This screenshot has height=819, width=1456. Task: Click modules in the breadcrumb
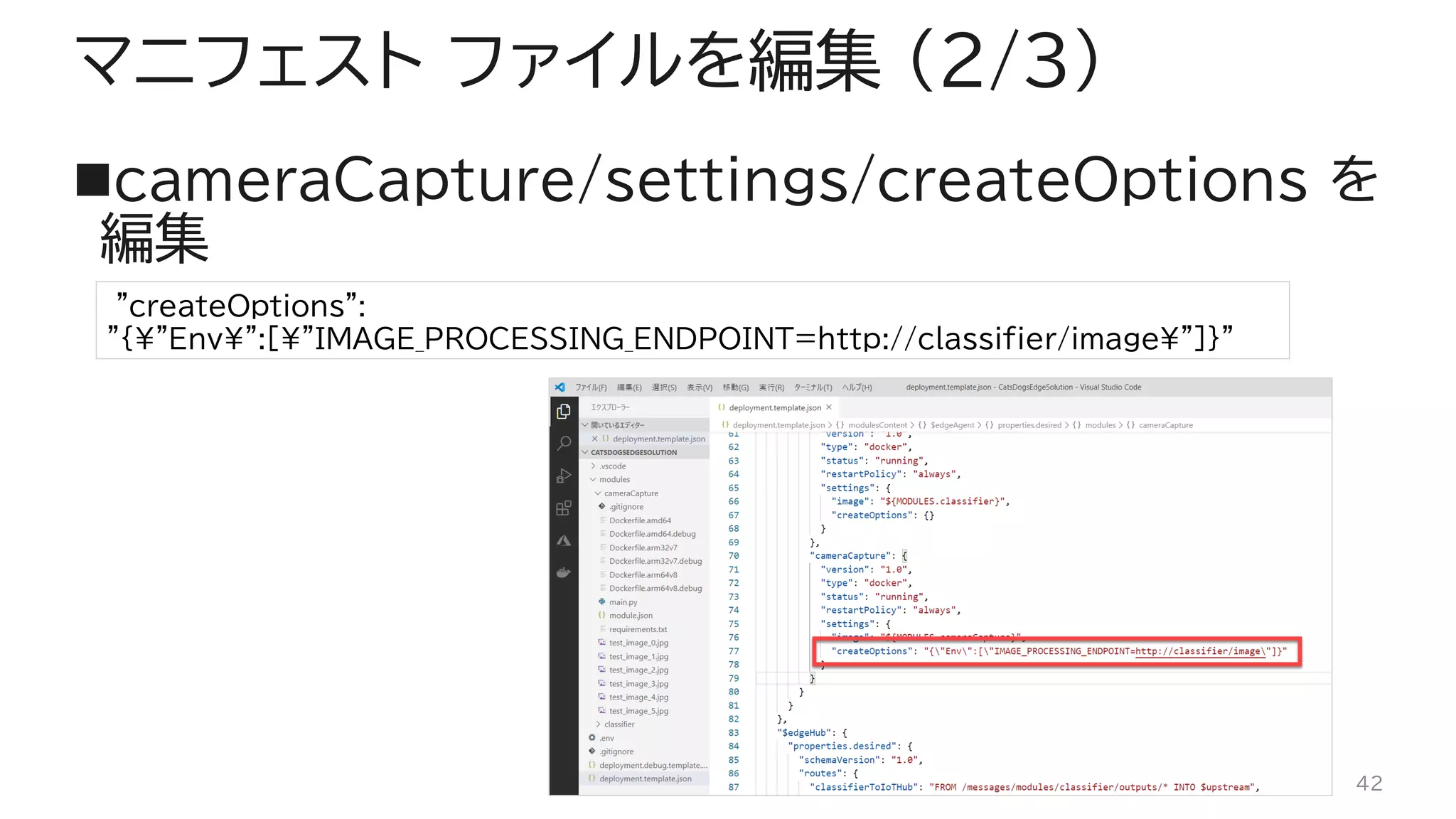1101,425
